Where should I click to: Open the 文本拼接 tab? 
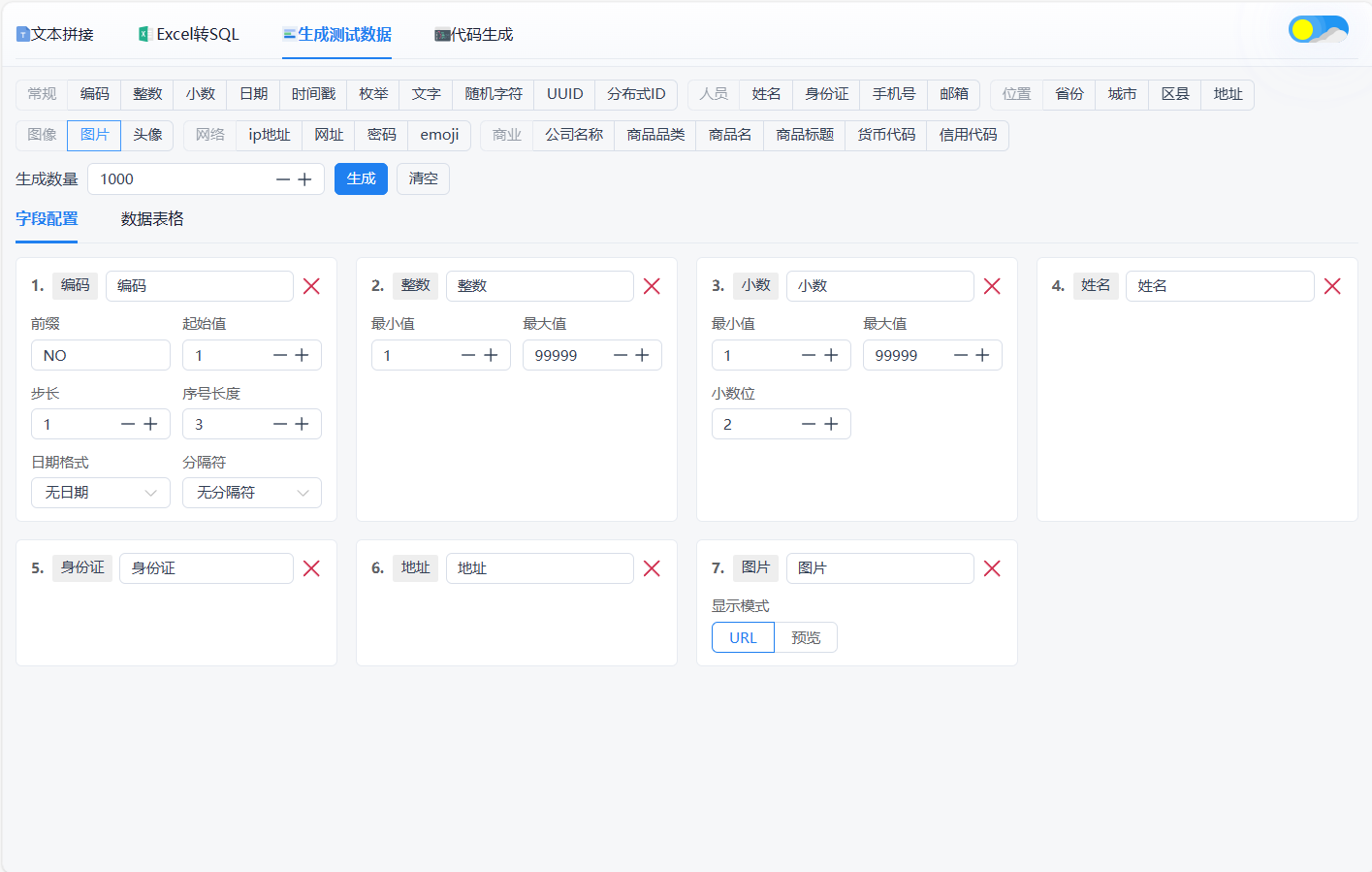coord(55,34)
